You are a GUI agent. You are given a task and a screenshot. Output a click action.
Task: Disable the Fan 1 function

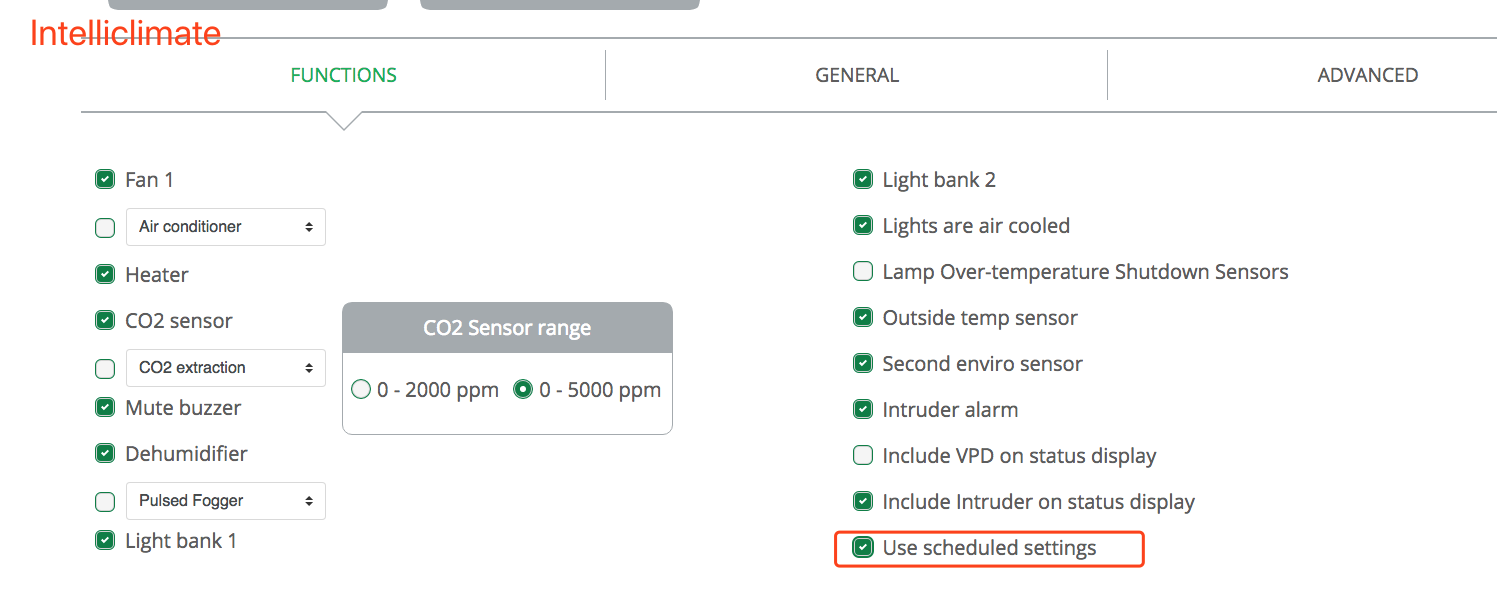pyautogui.click(x=105, y=179)
